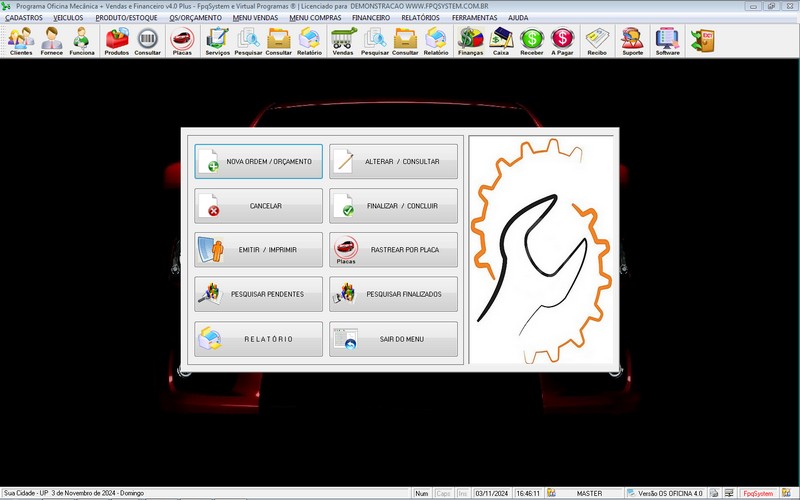Click the FpqSystem status bar logo
Screen dimensions: 800x500
(x=758, y=493)
